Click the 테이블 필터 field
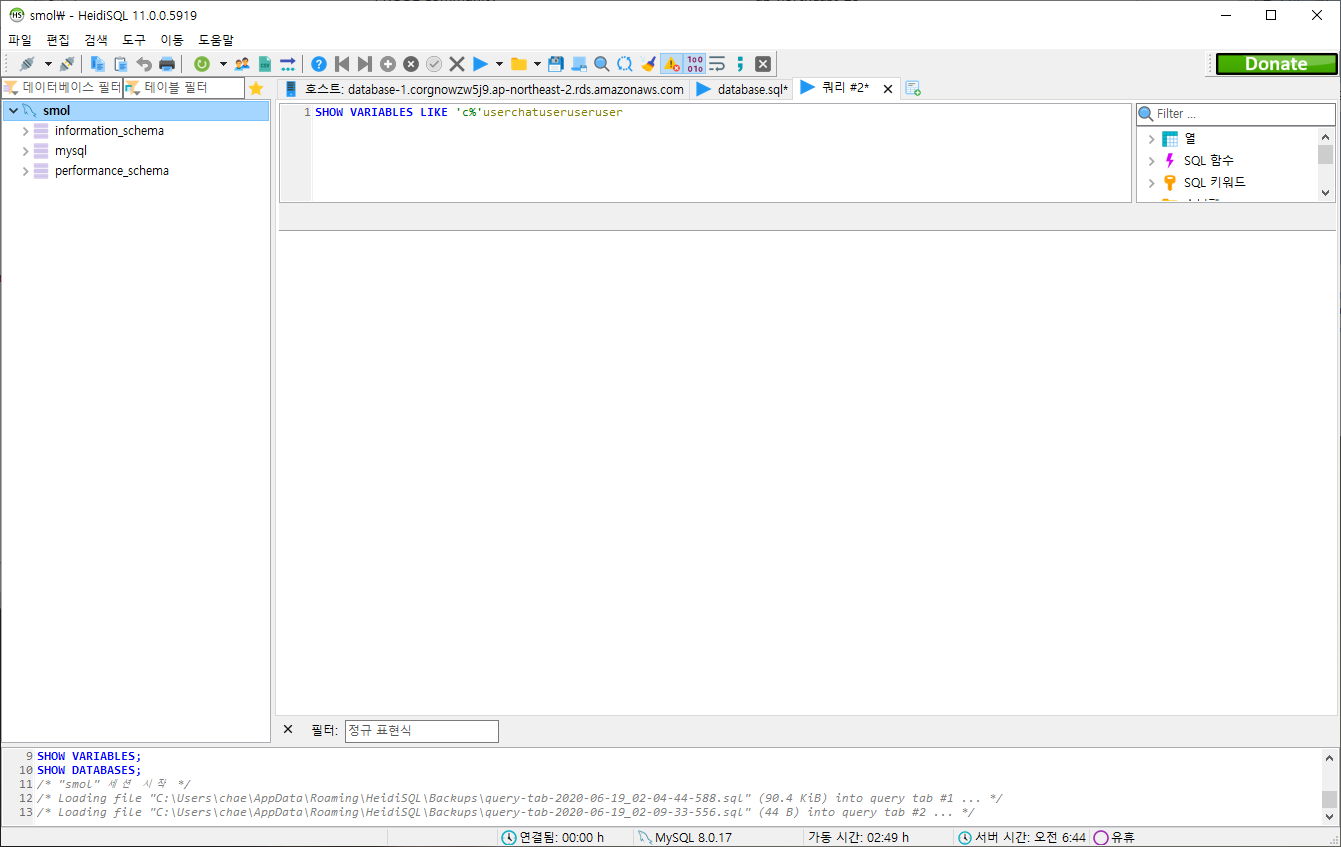1341x847 pixels. (x=184, y=88)
